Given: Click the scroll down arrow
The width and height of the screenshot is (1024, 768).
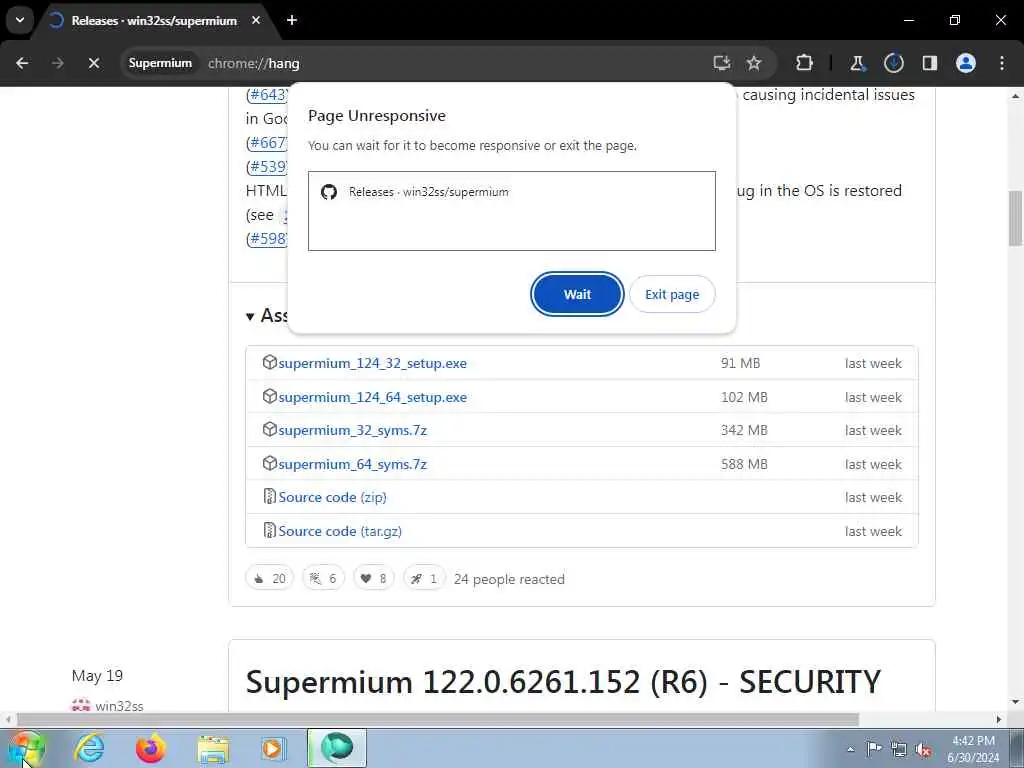Looking at the screenshot, I should click(1016, 703).
